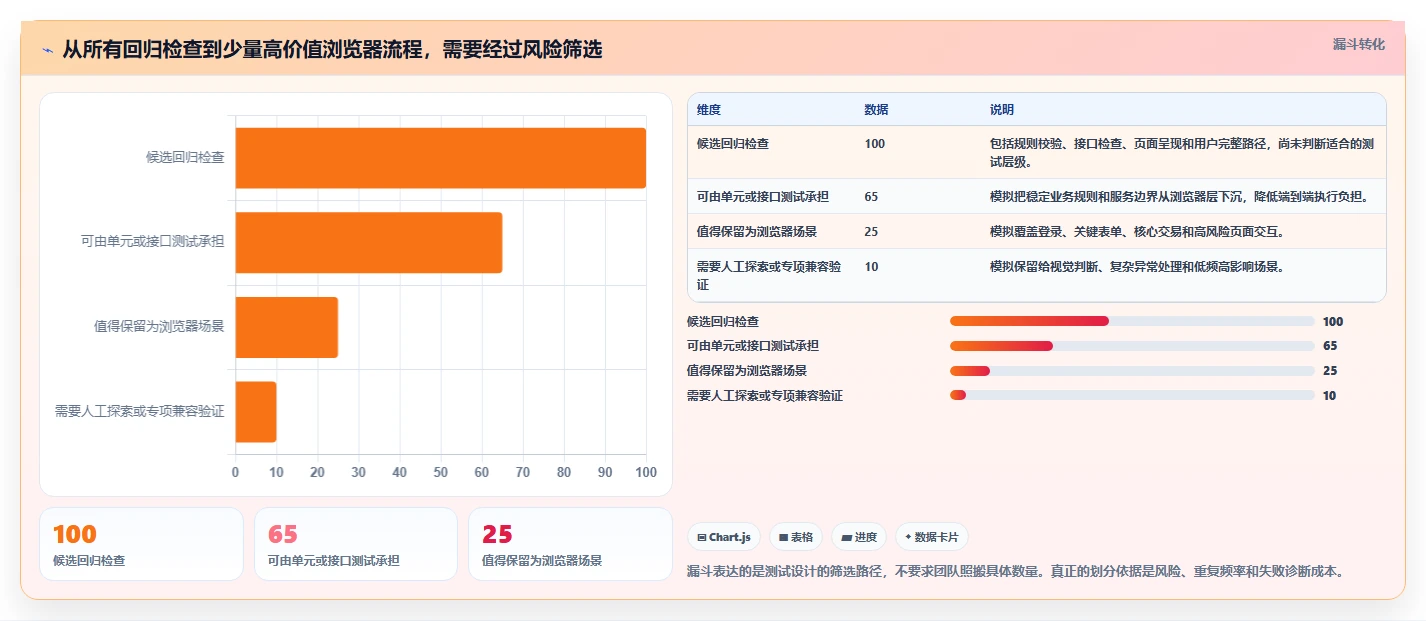Image resolution: width=1426 pixels, height=621 pixels.
Task: Click the table value 10
Action: tap(871, 267)
